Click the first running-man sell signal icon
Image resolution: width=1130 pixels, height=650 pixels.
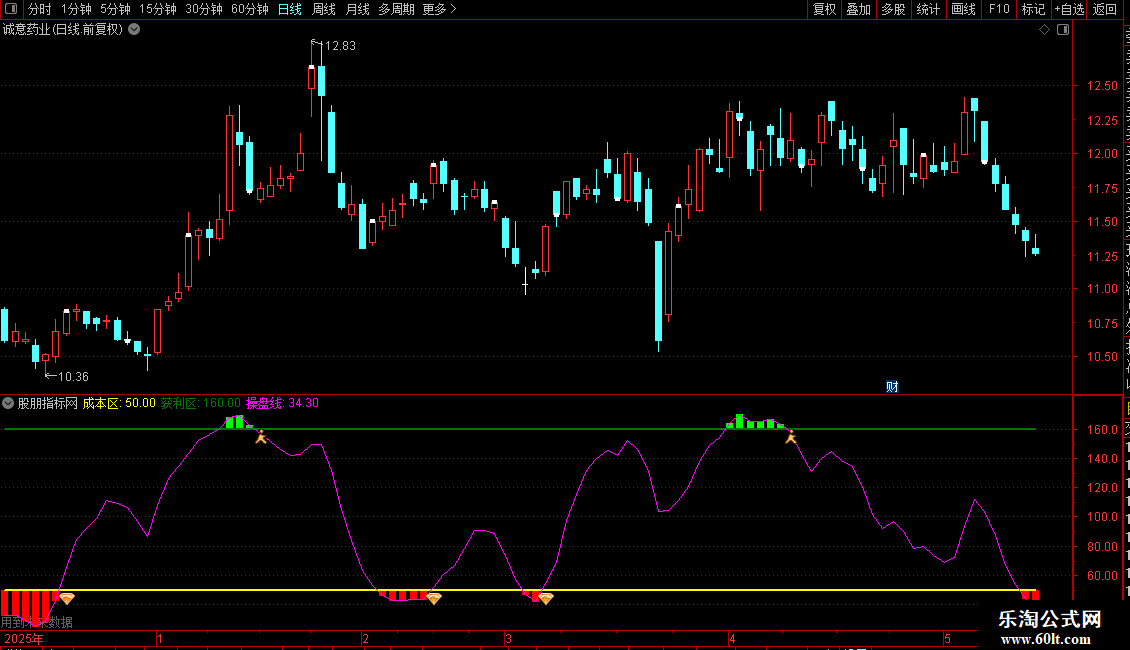coord(261,437)
